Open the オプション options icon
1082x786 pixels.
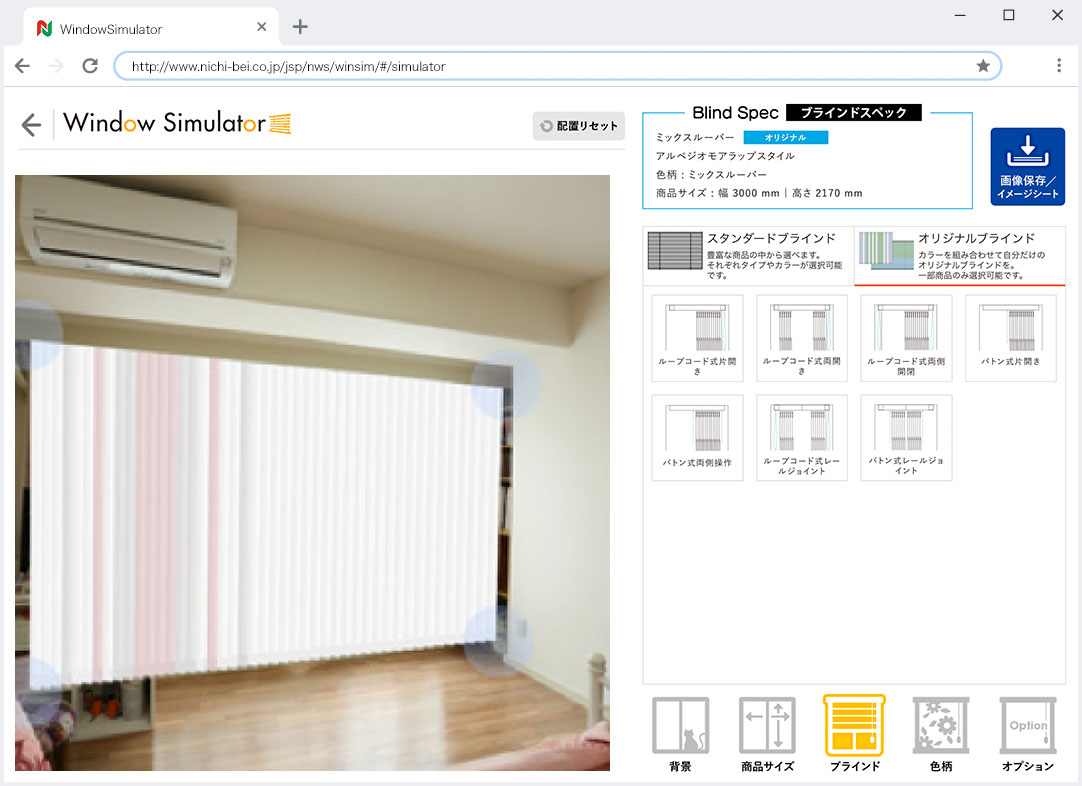tap(1028, 734)
